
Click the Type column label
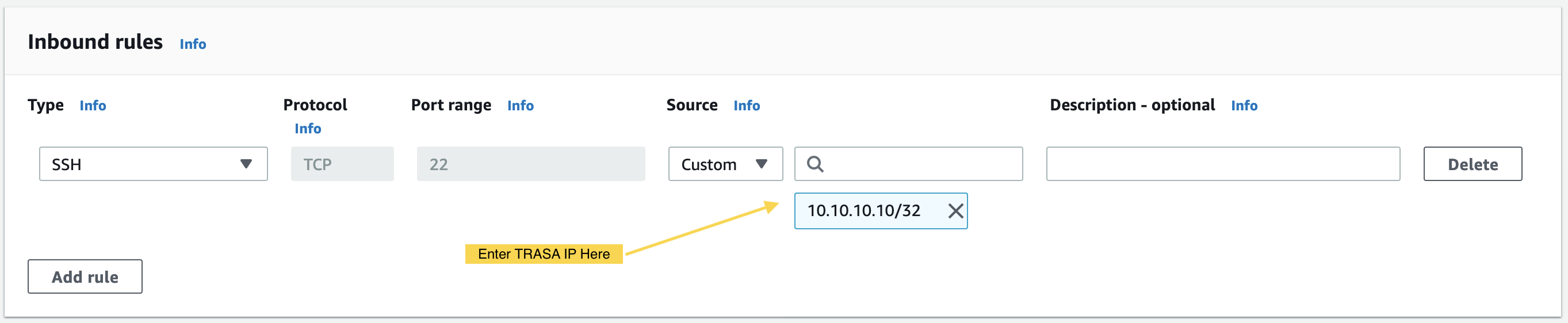(45, 105)
